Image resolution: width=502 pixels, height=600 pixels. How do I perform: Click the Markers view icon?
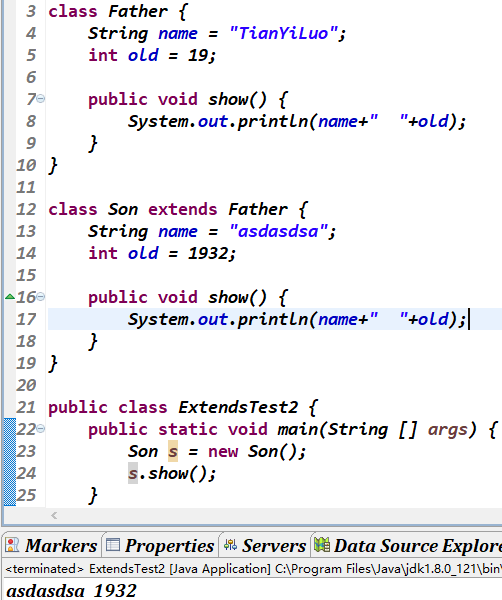12,545
